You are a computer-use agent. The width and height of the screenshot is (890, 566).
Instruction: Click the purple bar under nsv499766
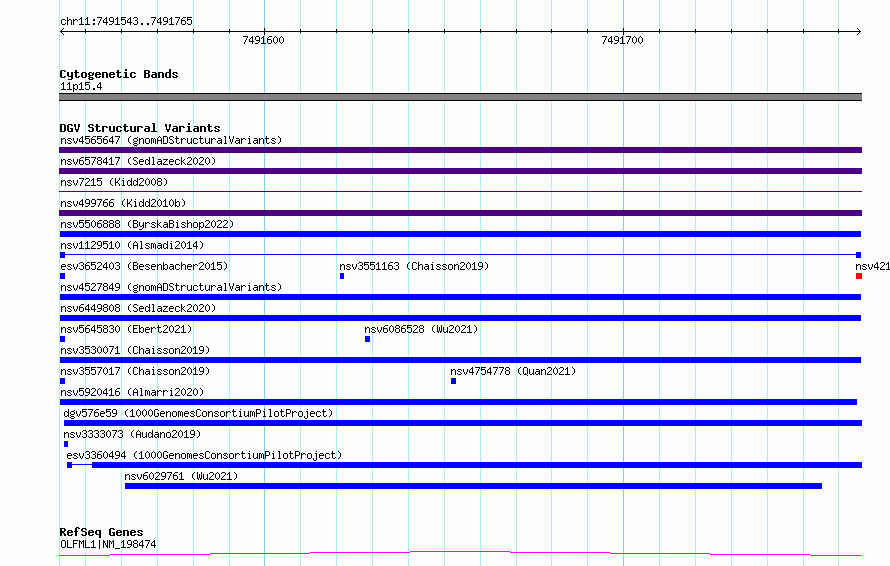point(460,213)
